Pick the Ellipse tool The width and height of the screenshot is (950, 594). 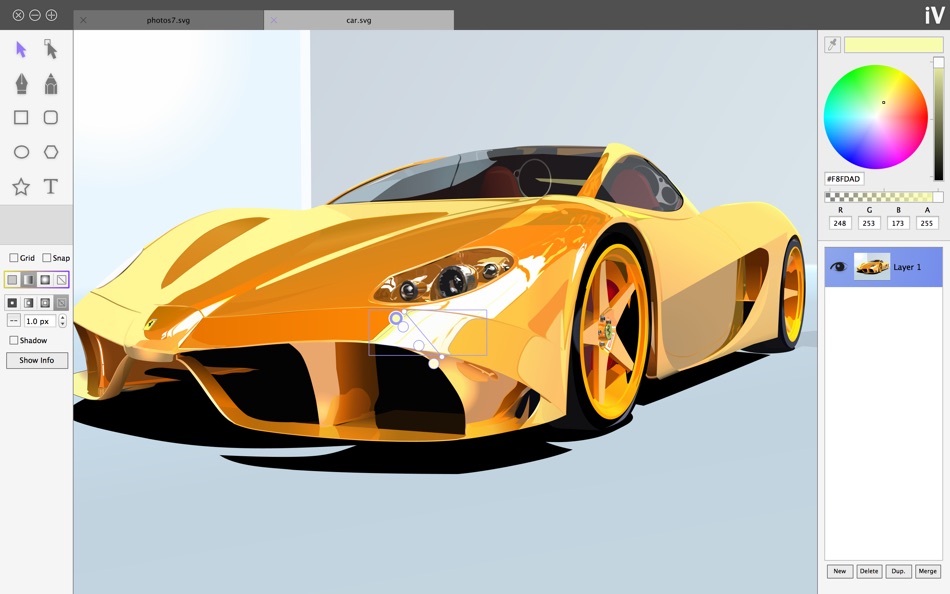tap(21, 152)
